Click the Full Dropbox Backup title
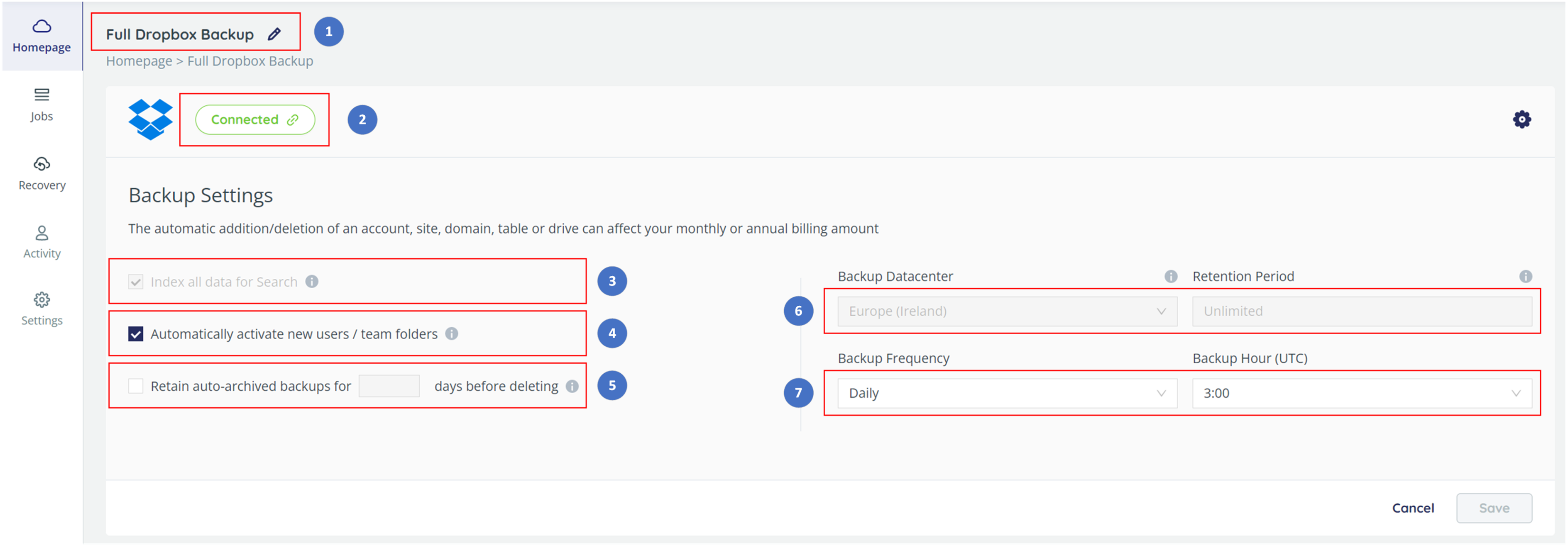Viewport: 1568px width, 545px height. click(180, 34)
